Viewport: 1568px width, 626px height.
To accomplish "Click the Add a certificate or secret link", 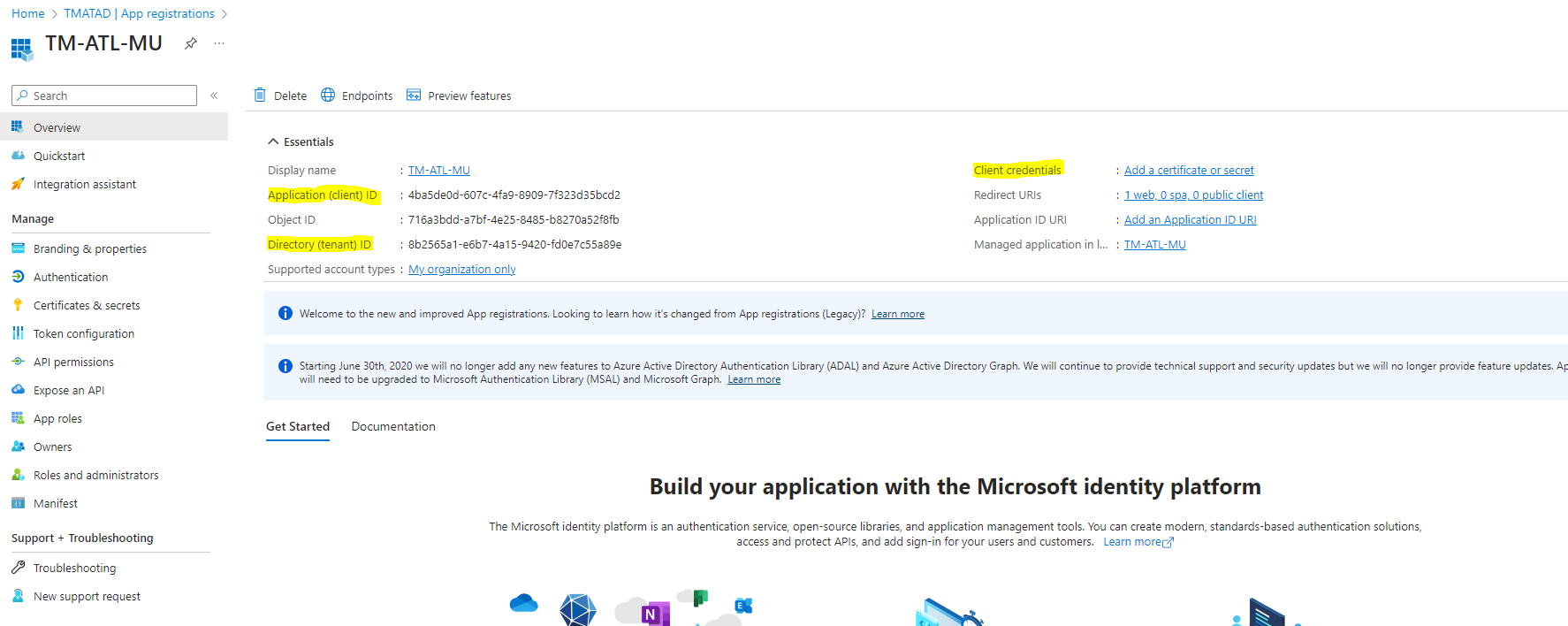I will 1189,170.
